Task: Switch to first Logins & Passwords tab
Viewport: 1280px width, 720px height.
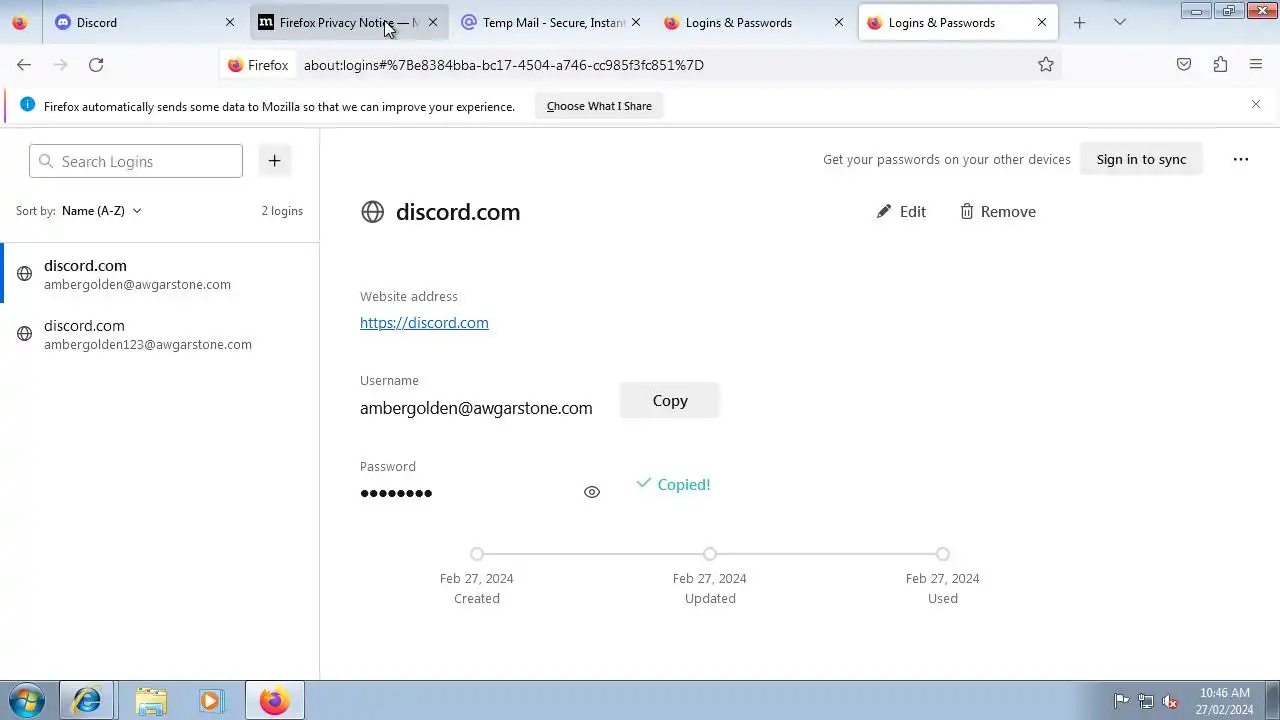Action: coord(753,22)
